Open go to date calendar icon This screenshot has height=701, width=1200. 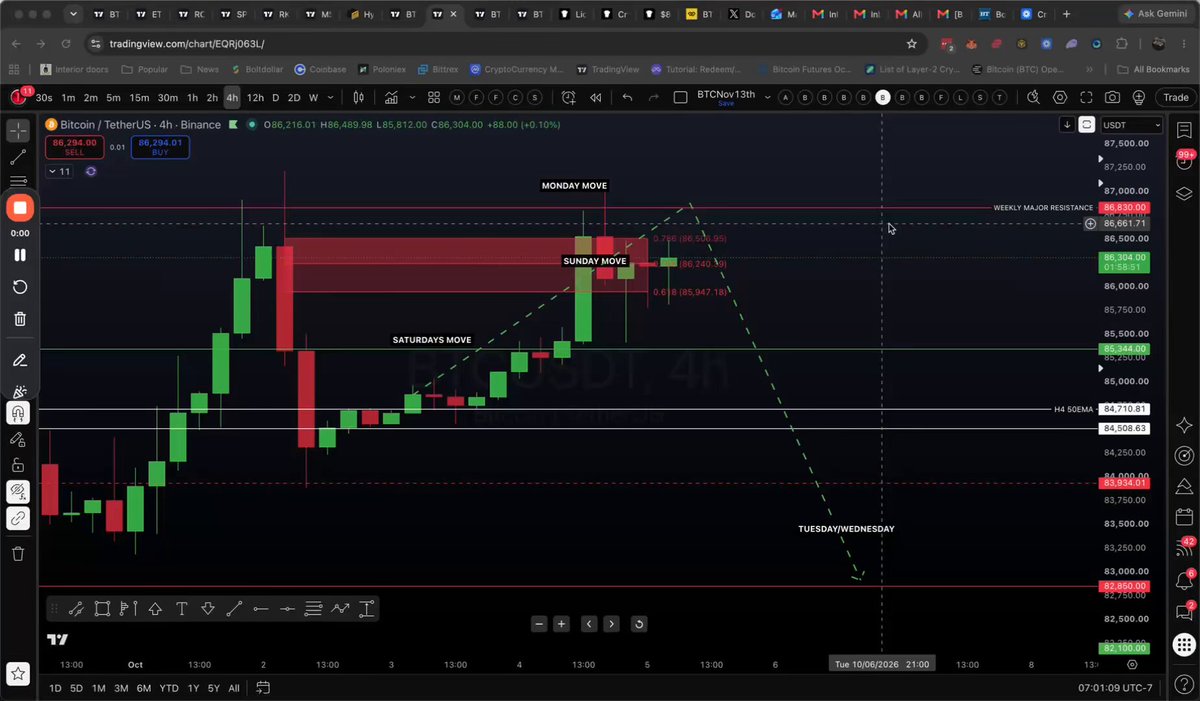(263, 688)
